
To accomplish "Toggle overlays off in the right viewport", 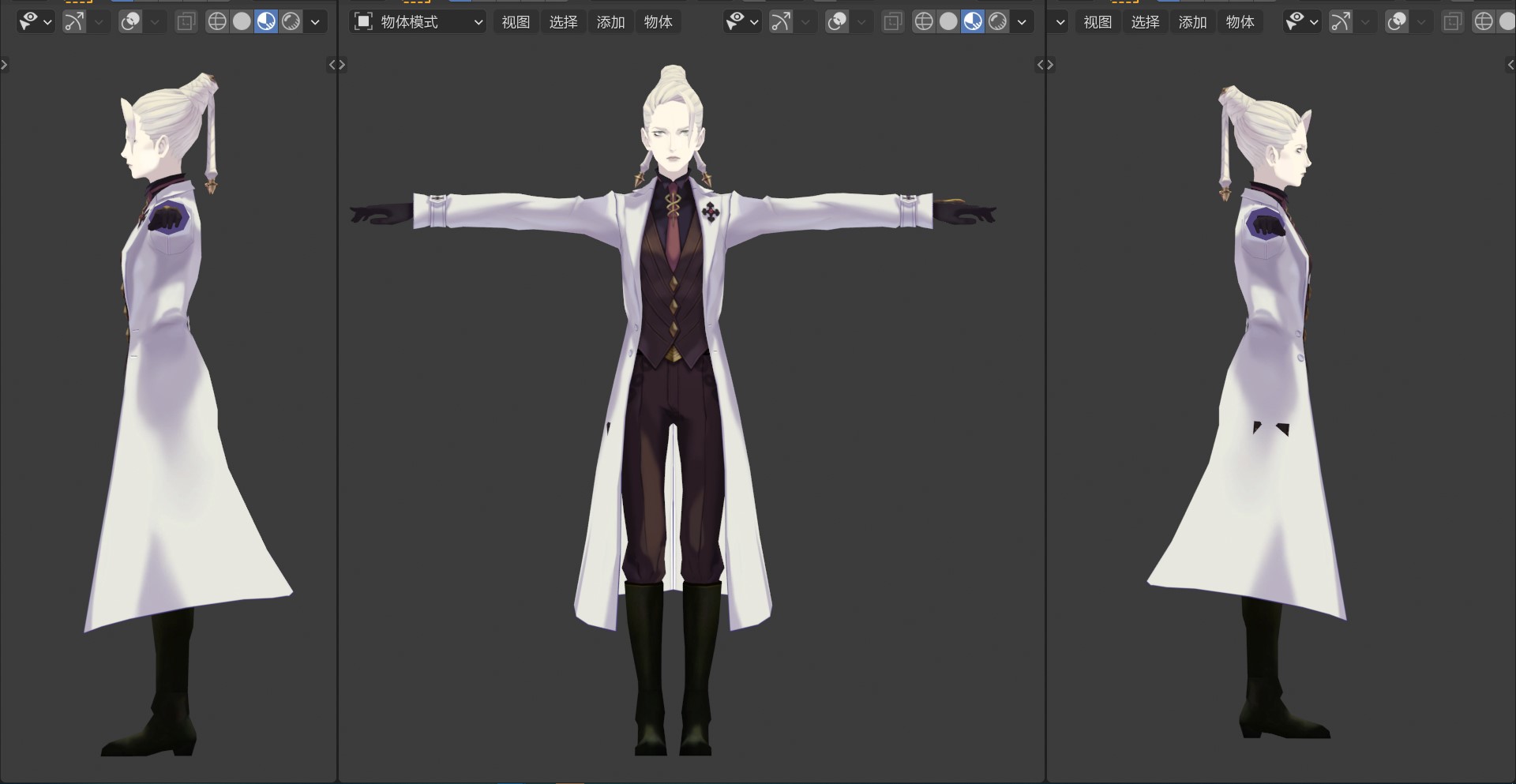I will [1396, 21].
